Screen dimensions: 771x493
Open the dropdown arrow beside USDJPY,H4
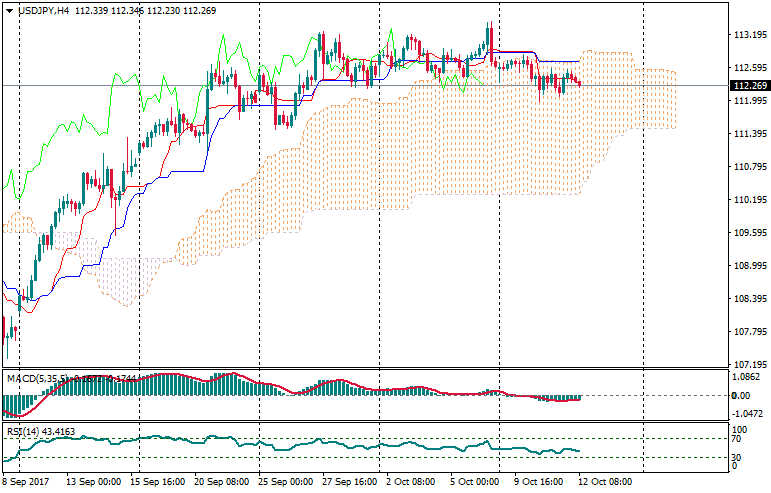click(9, 10)
